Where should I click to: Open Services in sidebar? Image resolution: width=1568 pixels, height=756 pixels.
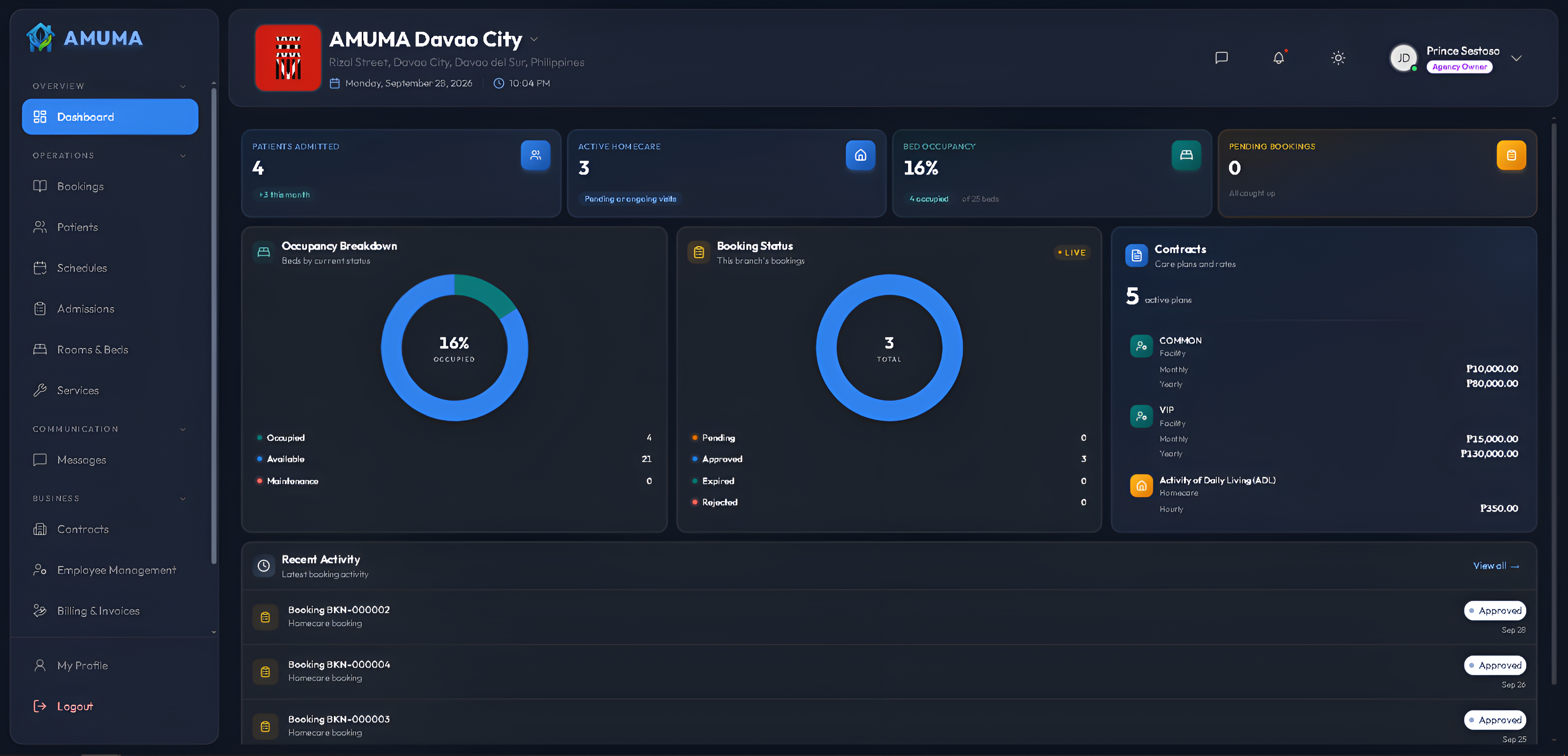[110, 390]
